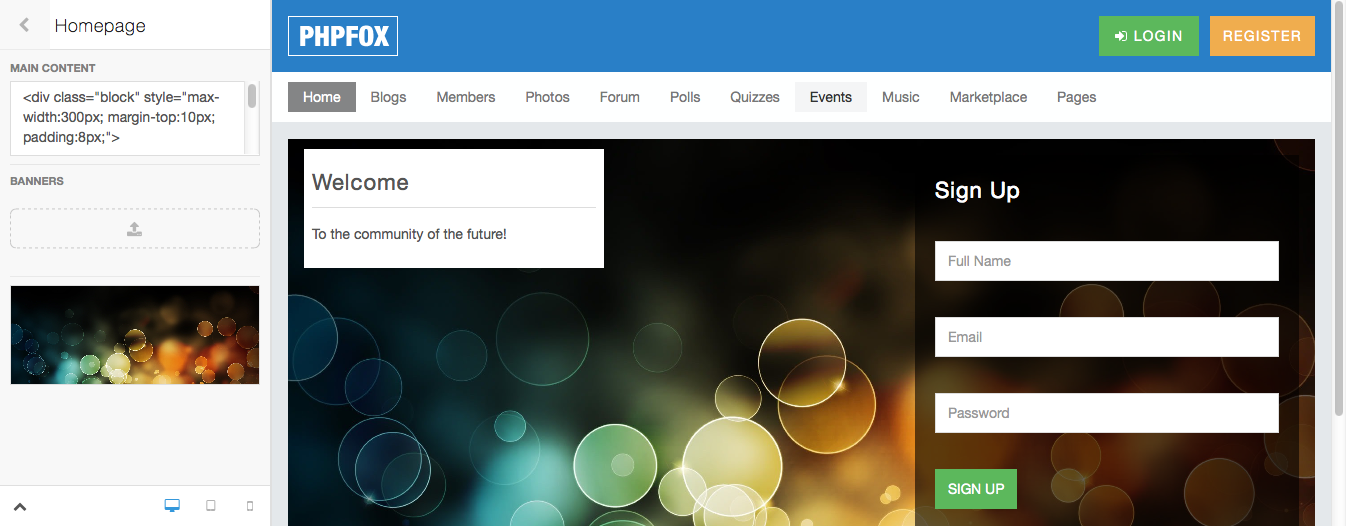Click the Welcome heading text
This screenshot has width=1346, height=526.
click(360, 182)
